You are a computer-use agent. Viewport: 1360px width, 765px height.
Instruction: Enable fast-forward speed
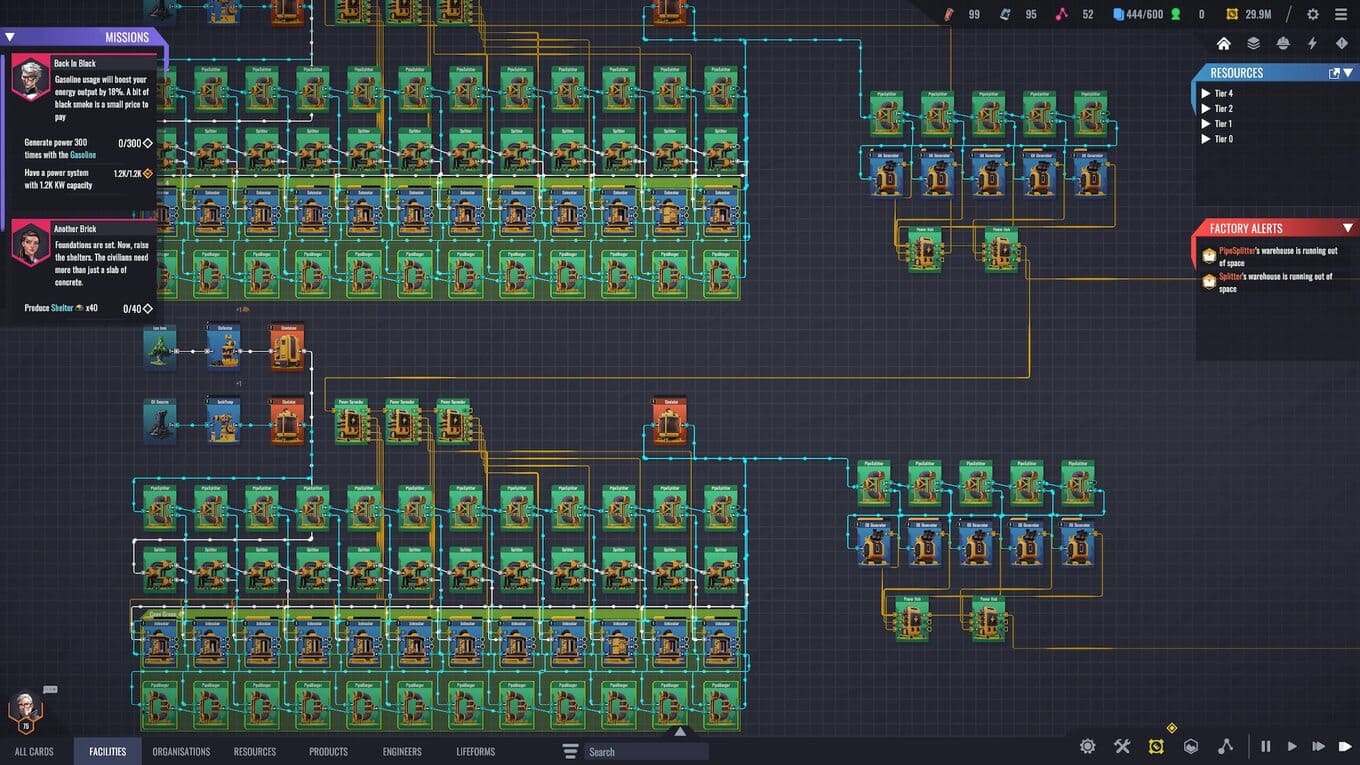[x=1318, y=746]
